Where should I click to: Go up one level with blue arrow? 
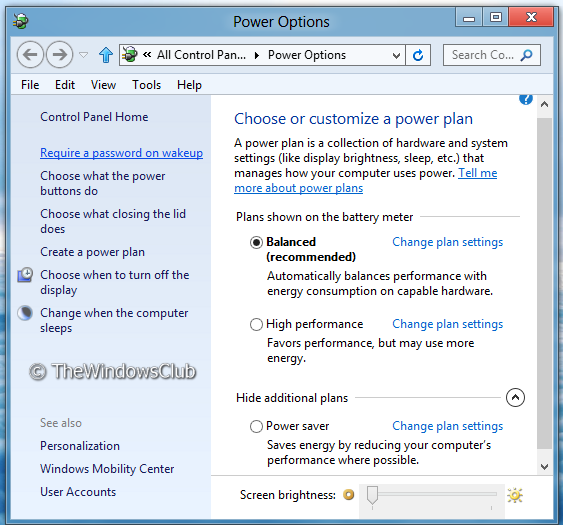coord(106,55)
